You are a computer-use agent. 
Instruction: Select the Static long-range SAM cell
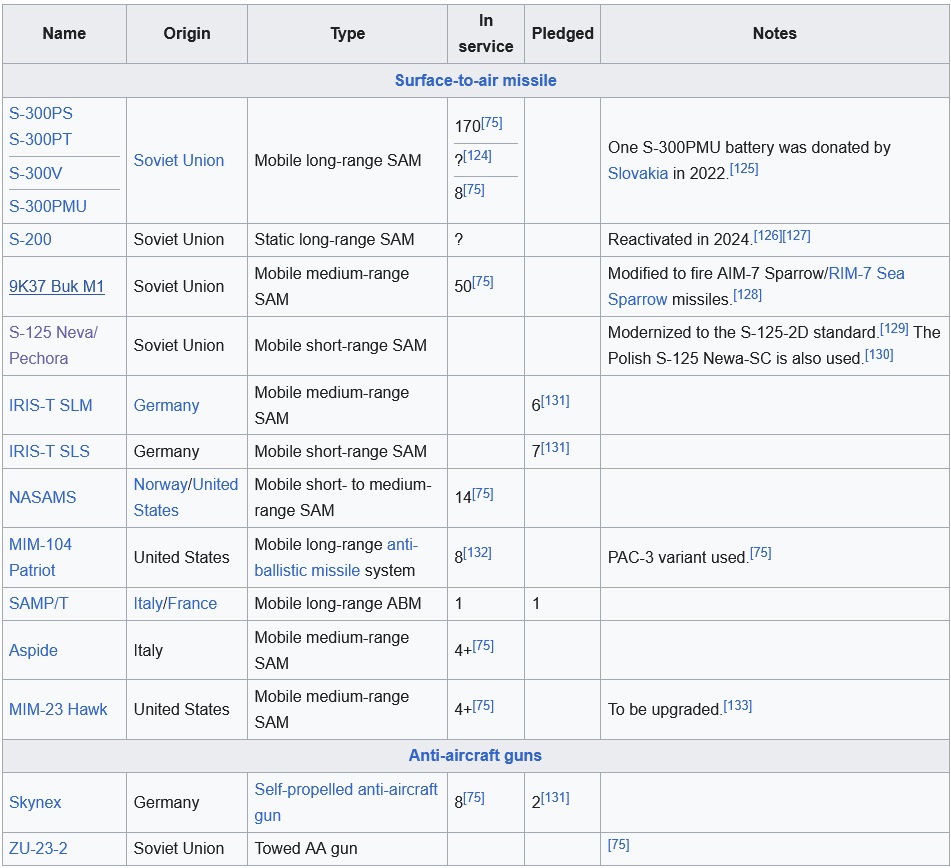click(348, 240)
